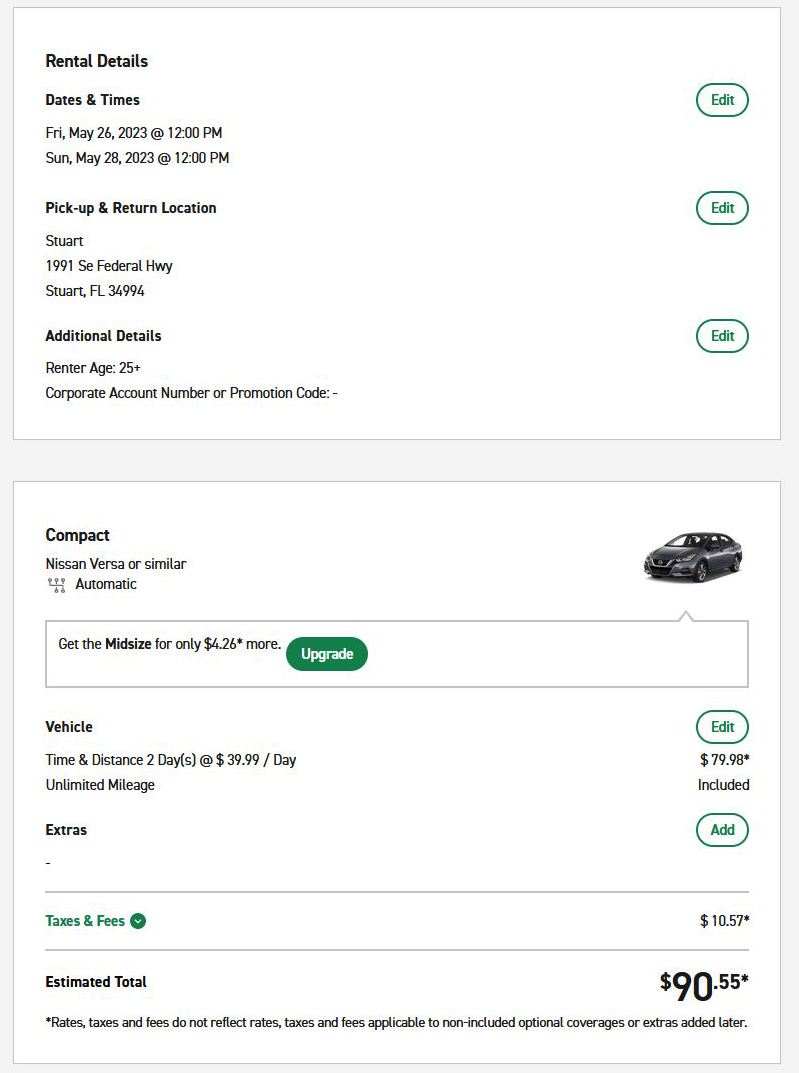Viewport: 799px width, 1073px height.
Task: Add Extras to the rental
Action: (x=722, y=830)
